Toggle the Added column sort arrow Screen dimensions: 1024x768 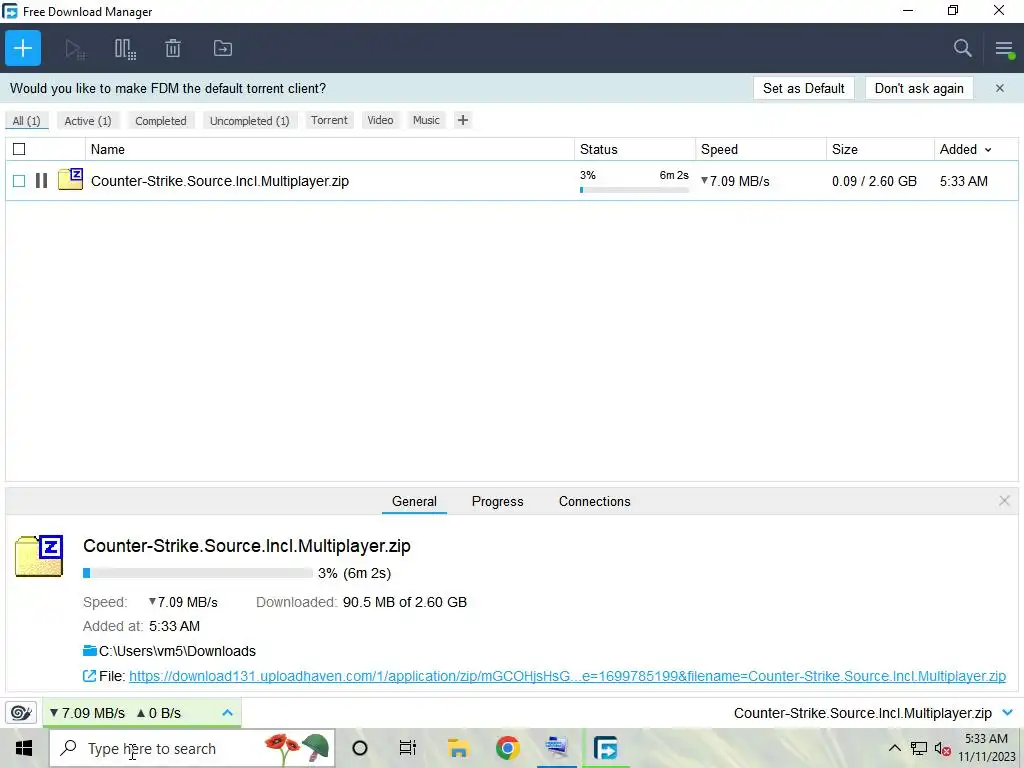[987, 150]
